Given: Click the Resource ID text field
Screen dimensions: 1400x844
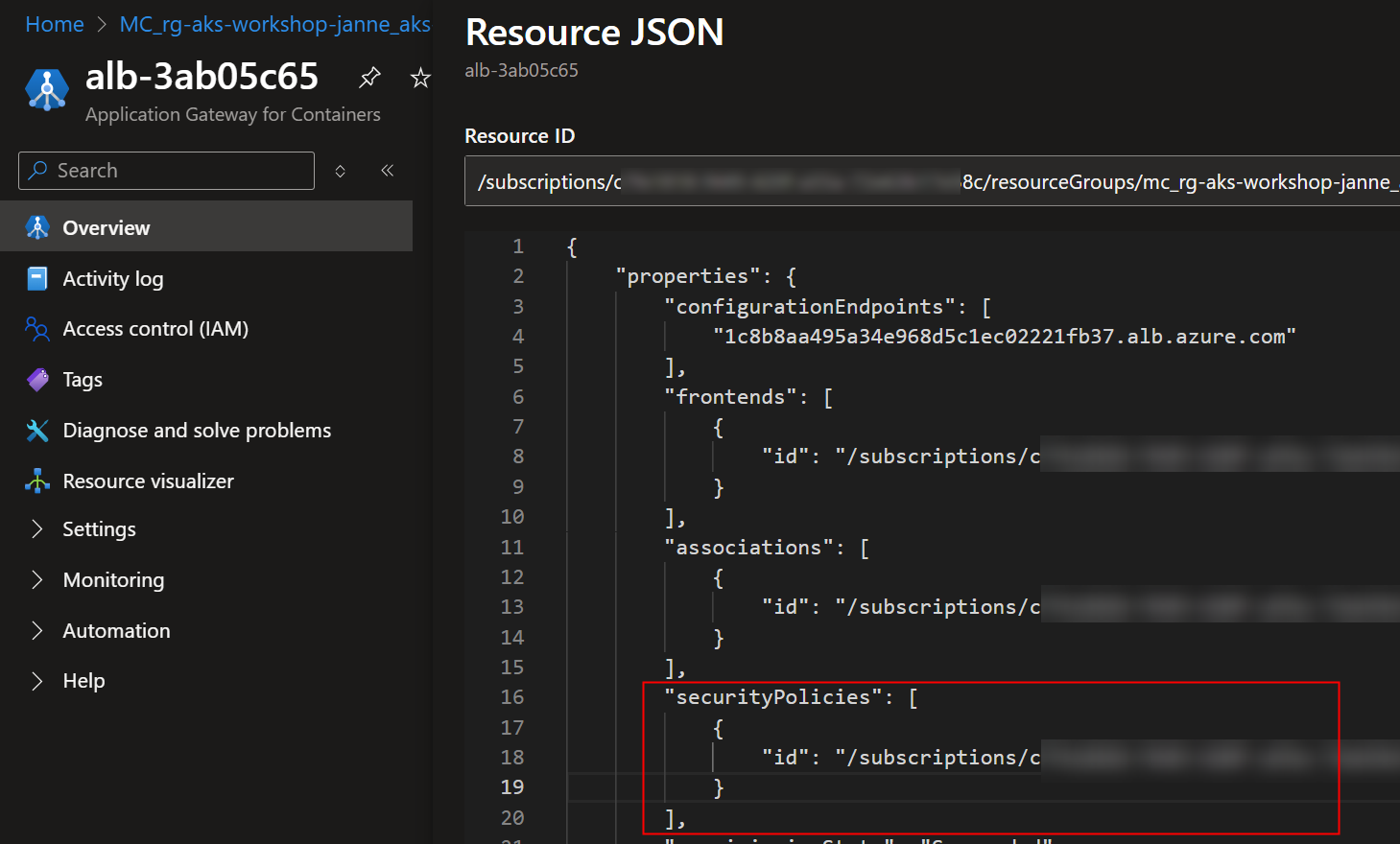Looking at the screenshot, I should pyautogui.click(x=932, y=181).
